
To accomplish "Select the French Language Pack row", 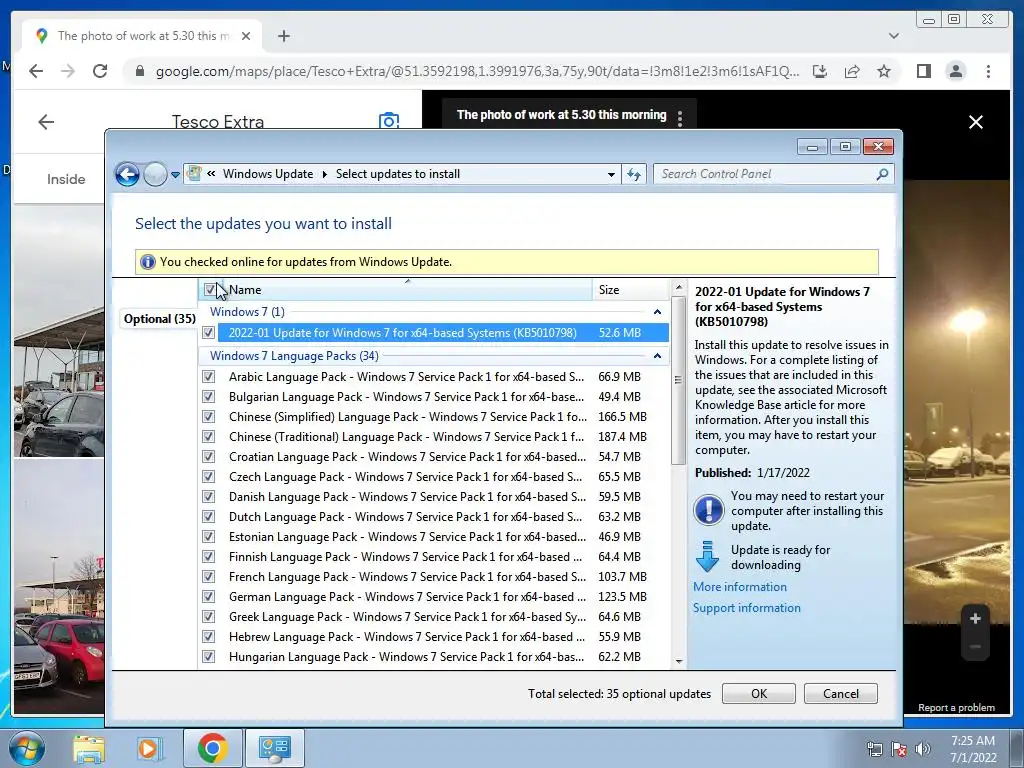I will tap(434, 577).
